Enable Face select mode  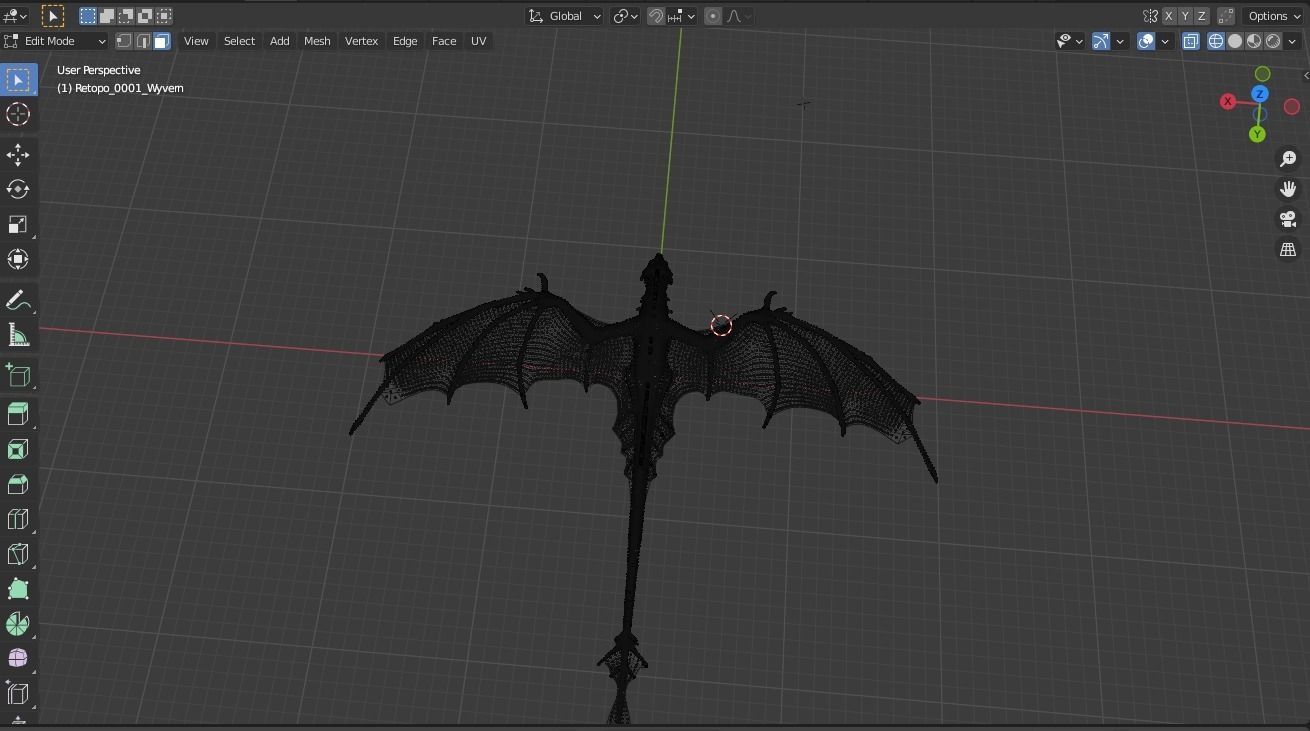tap(162, 41)
